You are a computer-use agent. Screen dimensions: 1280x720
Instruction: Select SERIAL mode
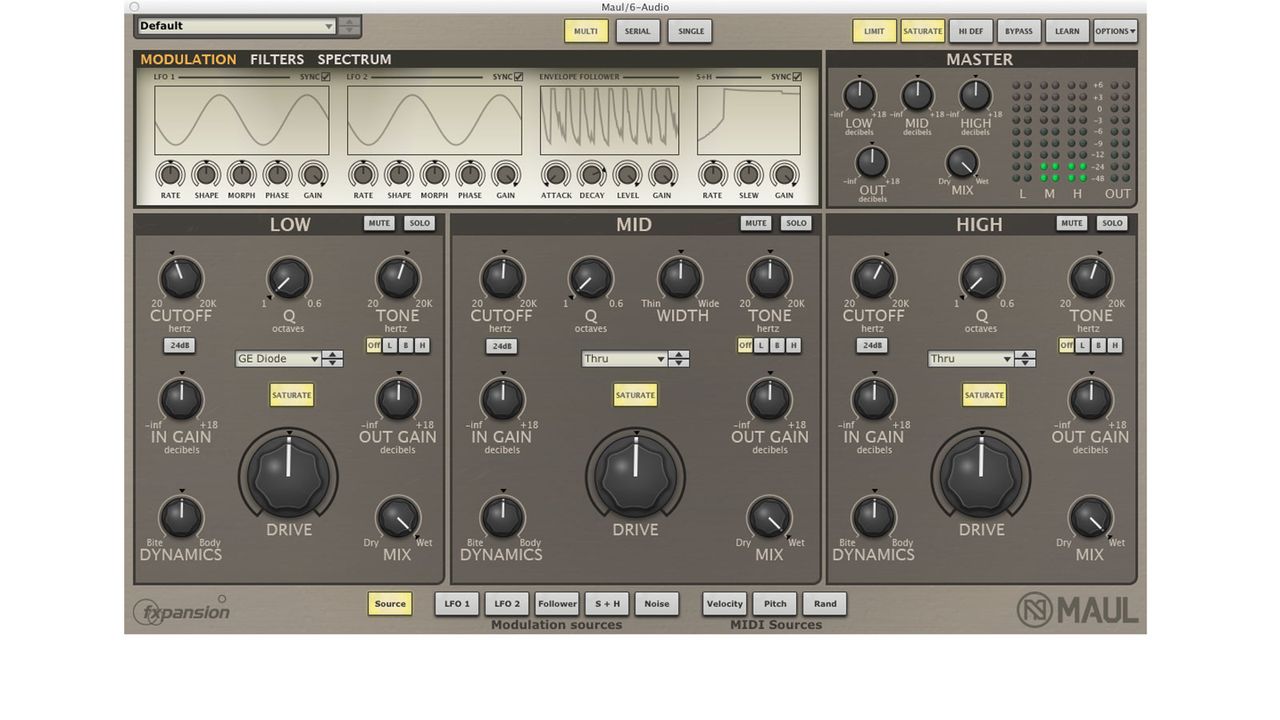coord(637,31)
